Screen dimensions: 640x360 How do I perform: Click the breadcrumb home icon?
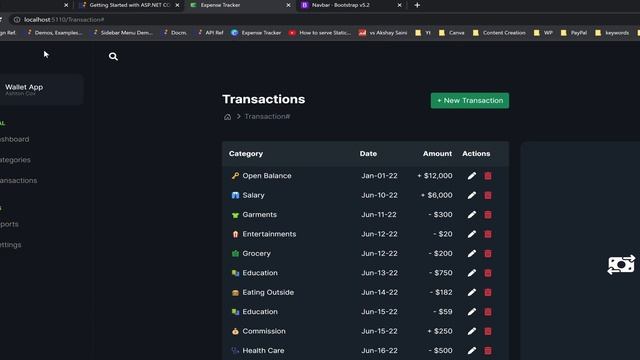click(227, 117)
